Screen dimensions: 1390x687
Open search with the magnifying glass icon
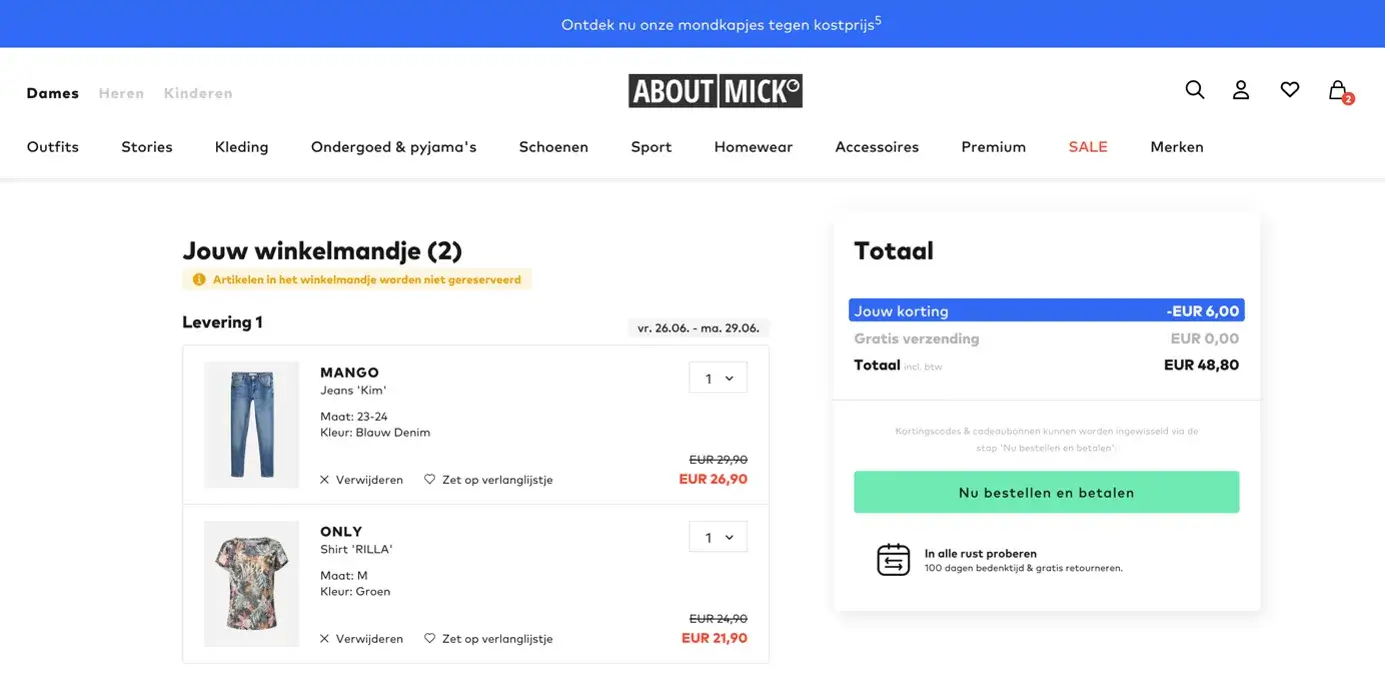tap(1194, 90)
